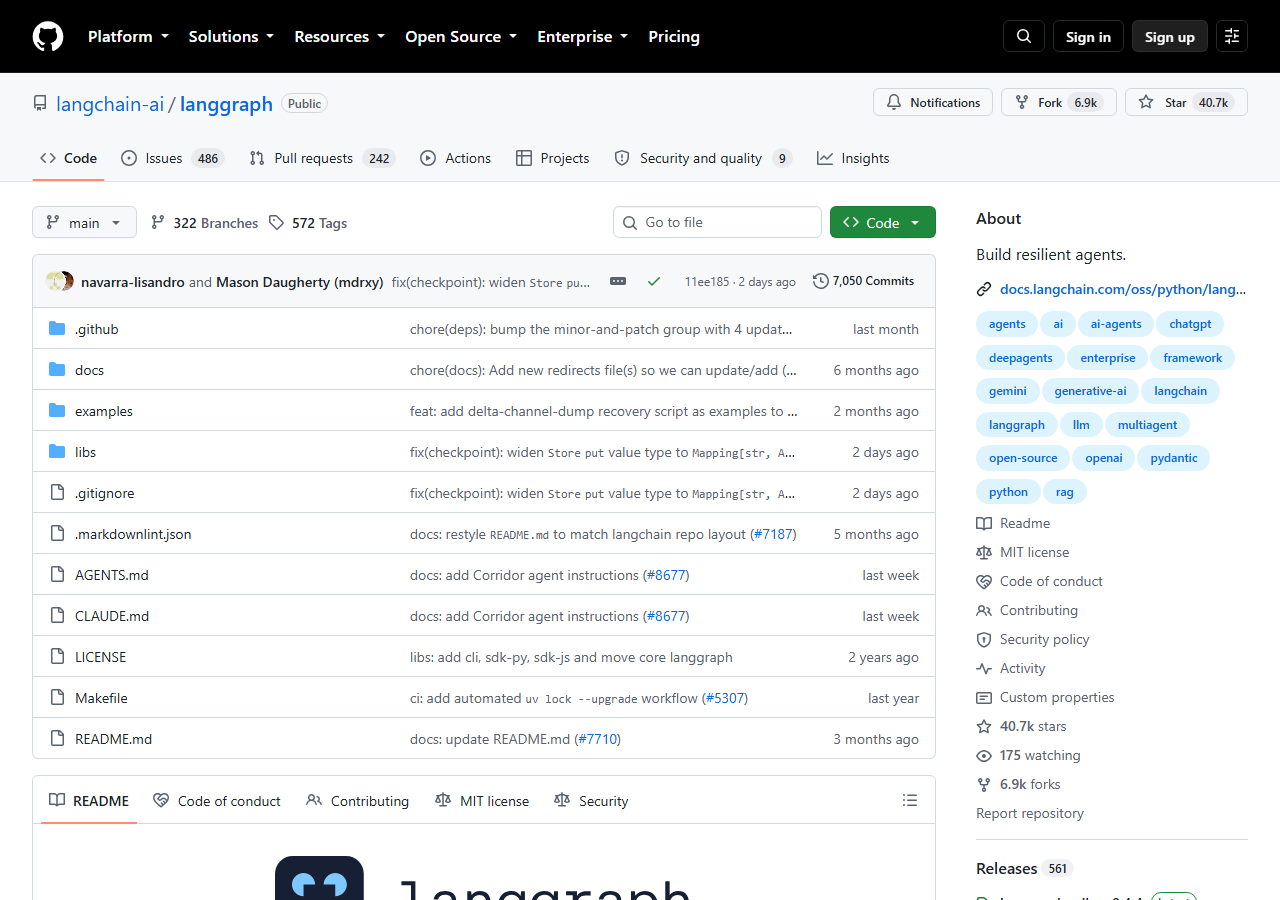Screen dimensions: 1280x900
Task: Switch to the Issues tab
Action: click(x=172, y=158)
